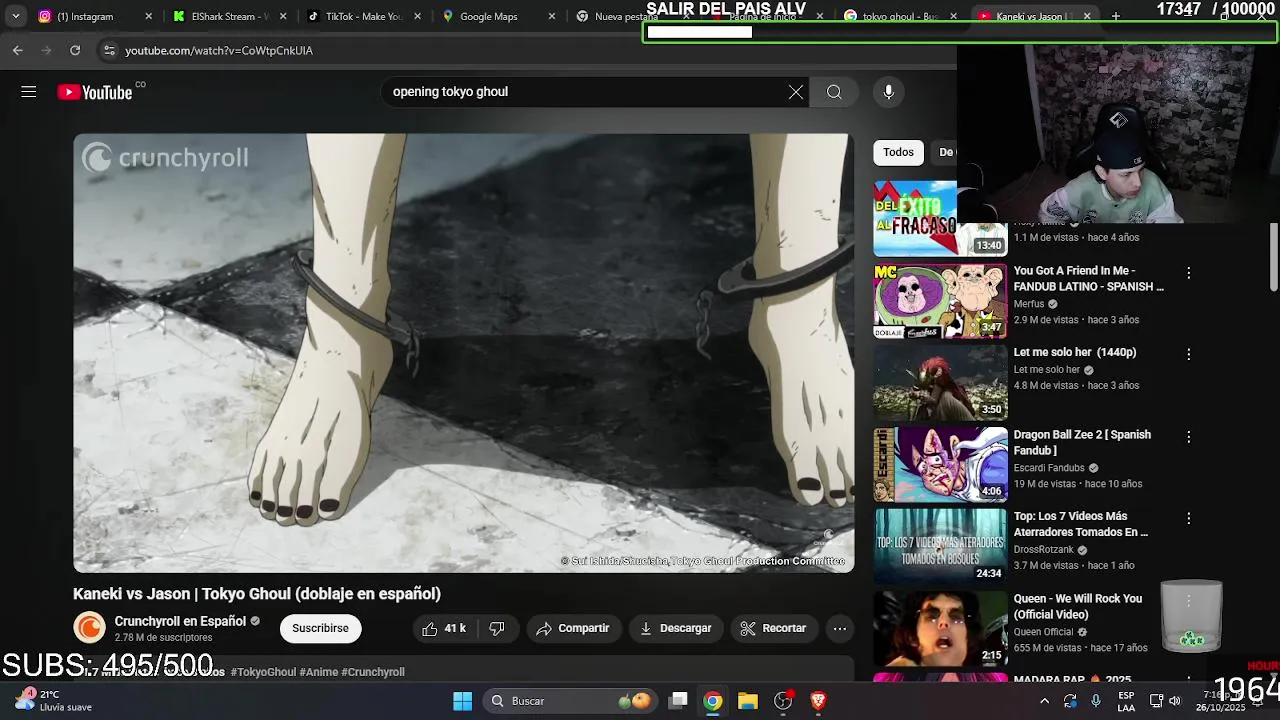The width and height of the screenshot is (1280, 720).
Task: Download the video with Descargar
Action: (x=676, y=628)
